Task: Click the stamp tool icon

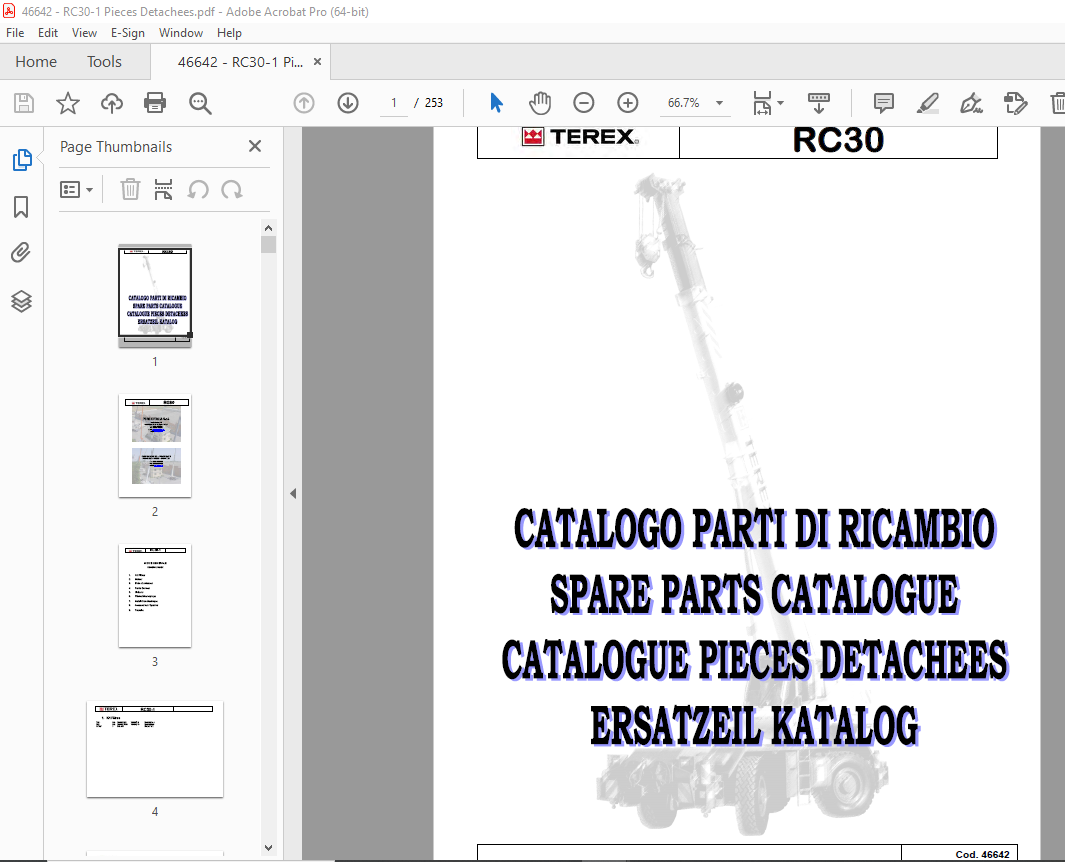Action: (1015, 103)
